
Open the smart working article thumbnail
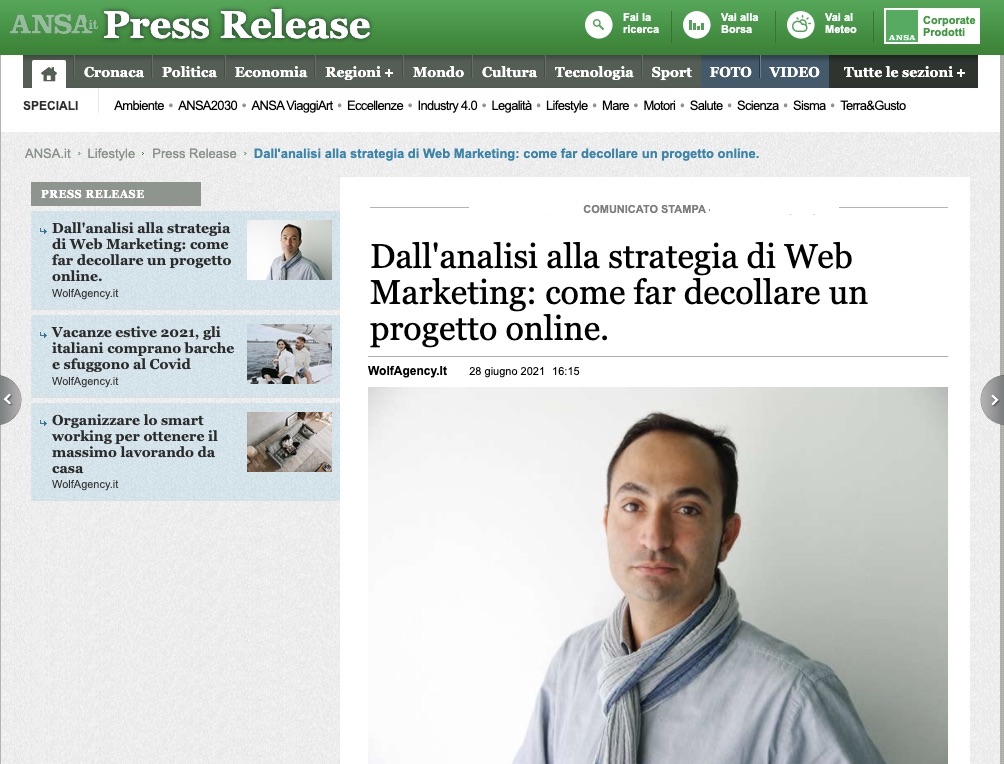(x=289, y=442)
